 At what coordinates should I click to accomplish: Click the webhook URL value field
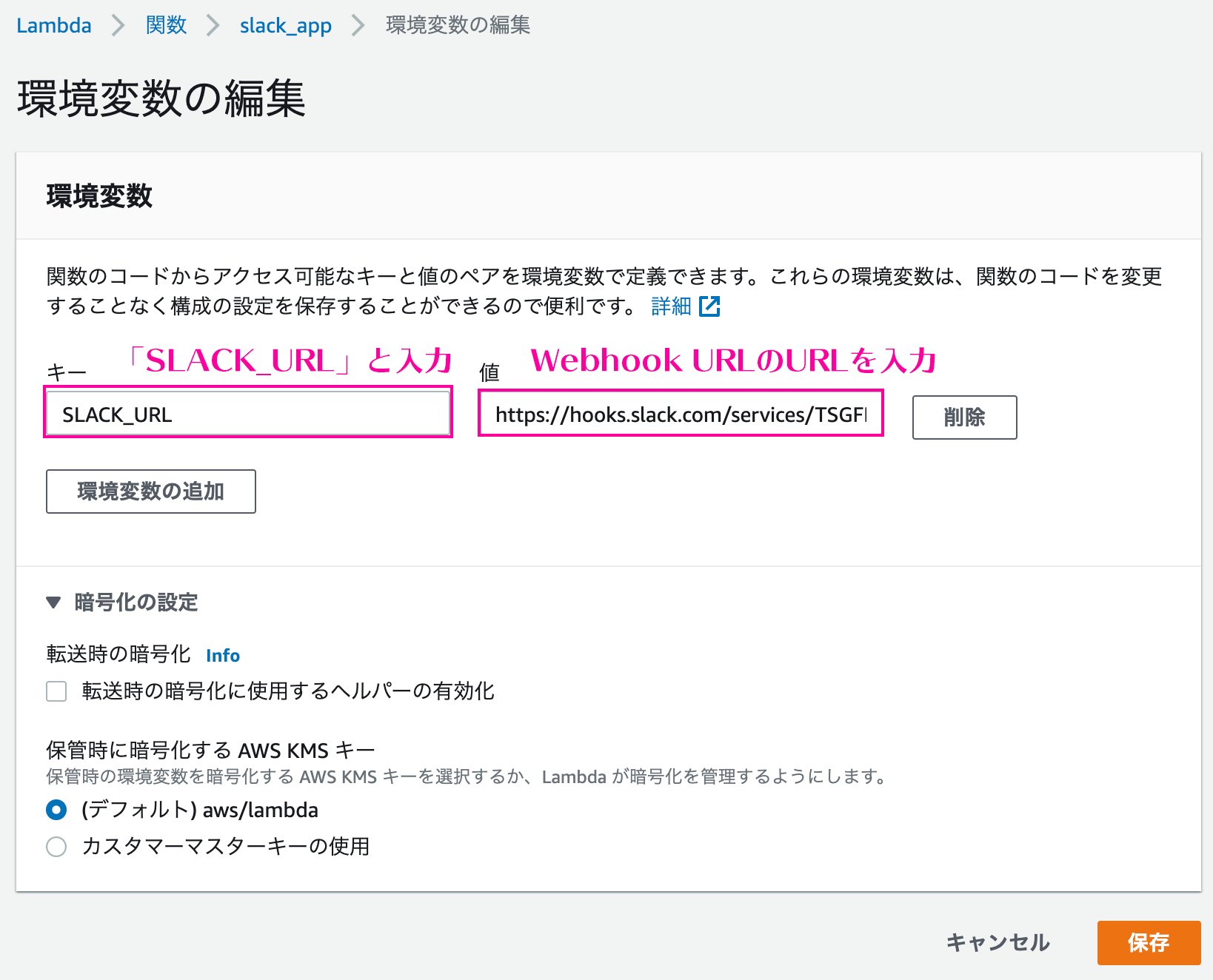tap(680, 414)
